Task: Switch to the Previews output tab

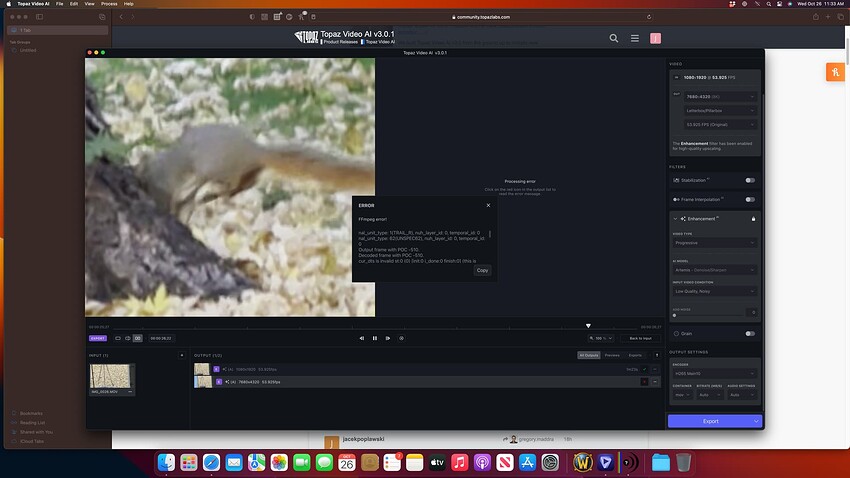Action: point(612,356)
